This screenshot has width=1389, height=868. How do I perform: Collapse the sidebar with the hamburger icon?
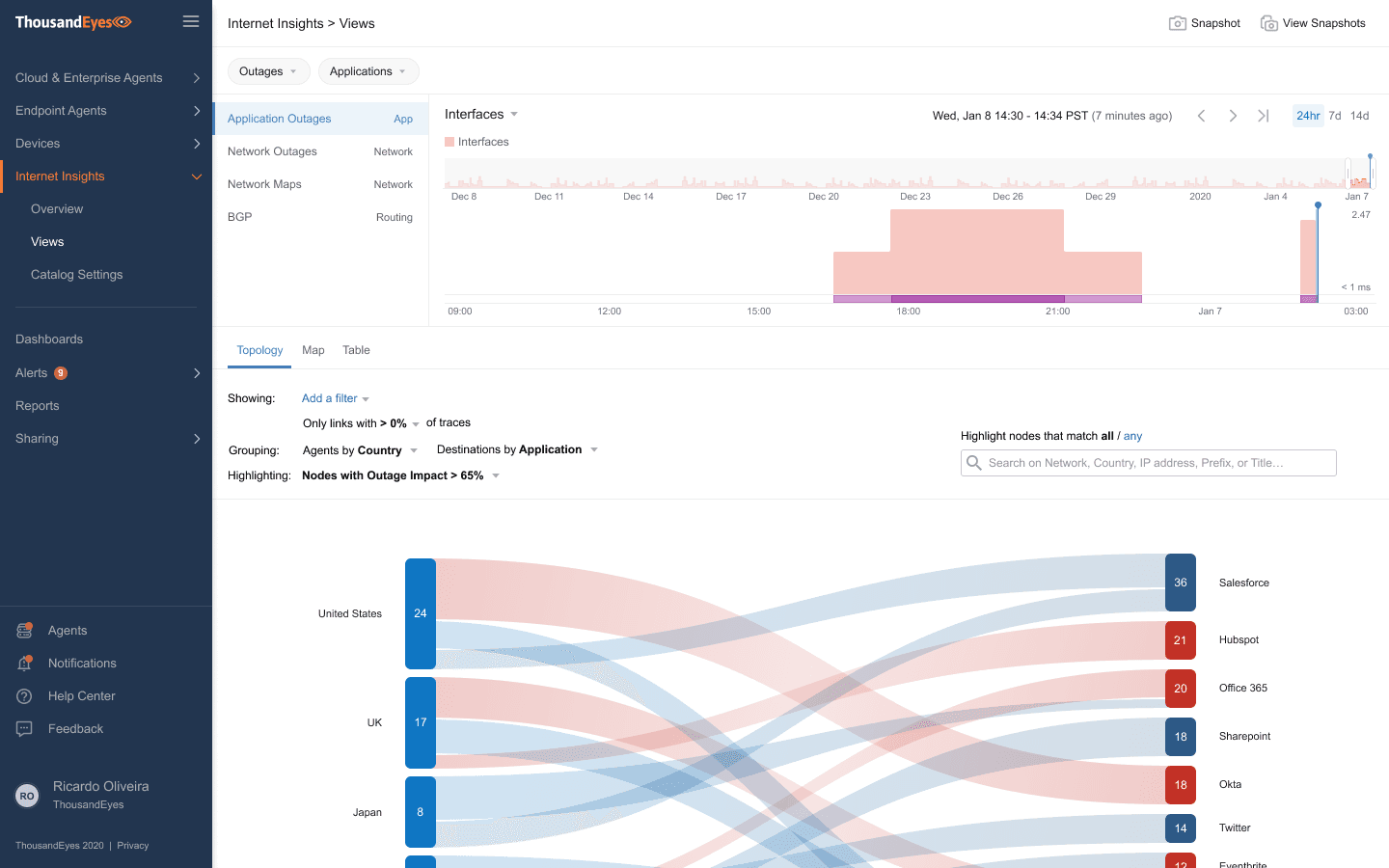coord(190,20)
